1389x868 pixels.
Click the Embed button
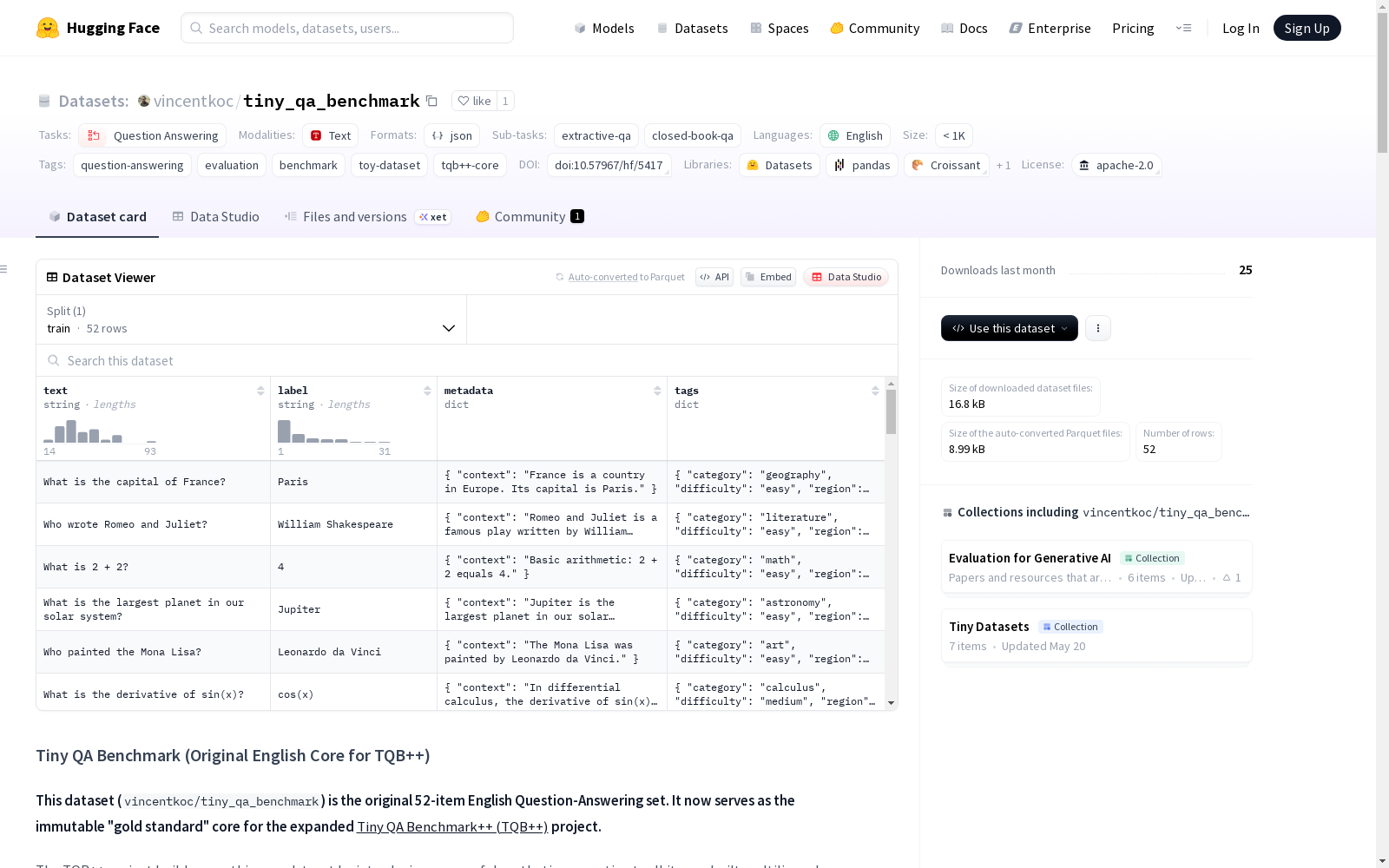point(768,277)
